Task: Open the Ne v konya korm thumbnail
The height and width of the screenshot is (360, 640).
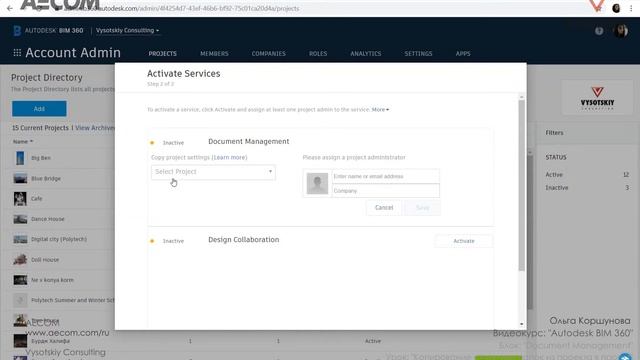Action: (x=20, y=280)
